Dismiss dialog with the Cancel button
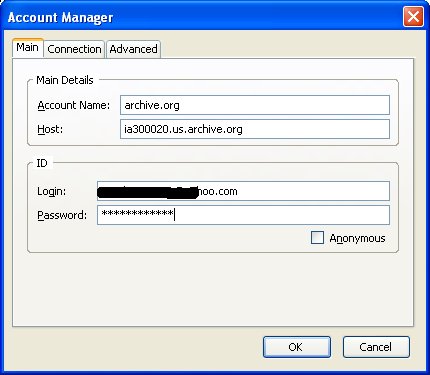The height and width of the screenshot is (375, 430). pyautogui.click(x=376, y=347)
